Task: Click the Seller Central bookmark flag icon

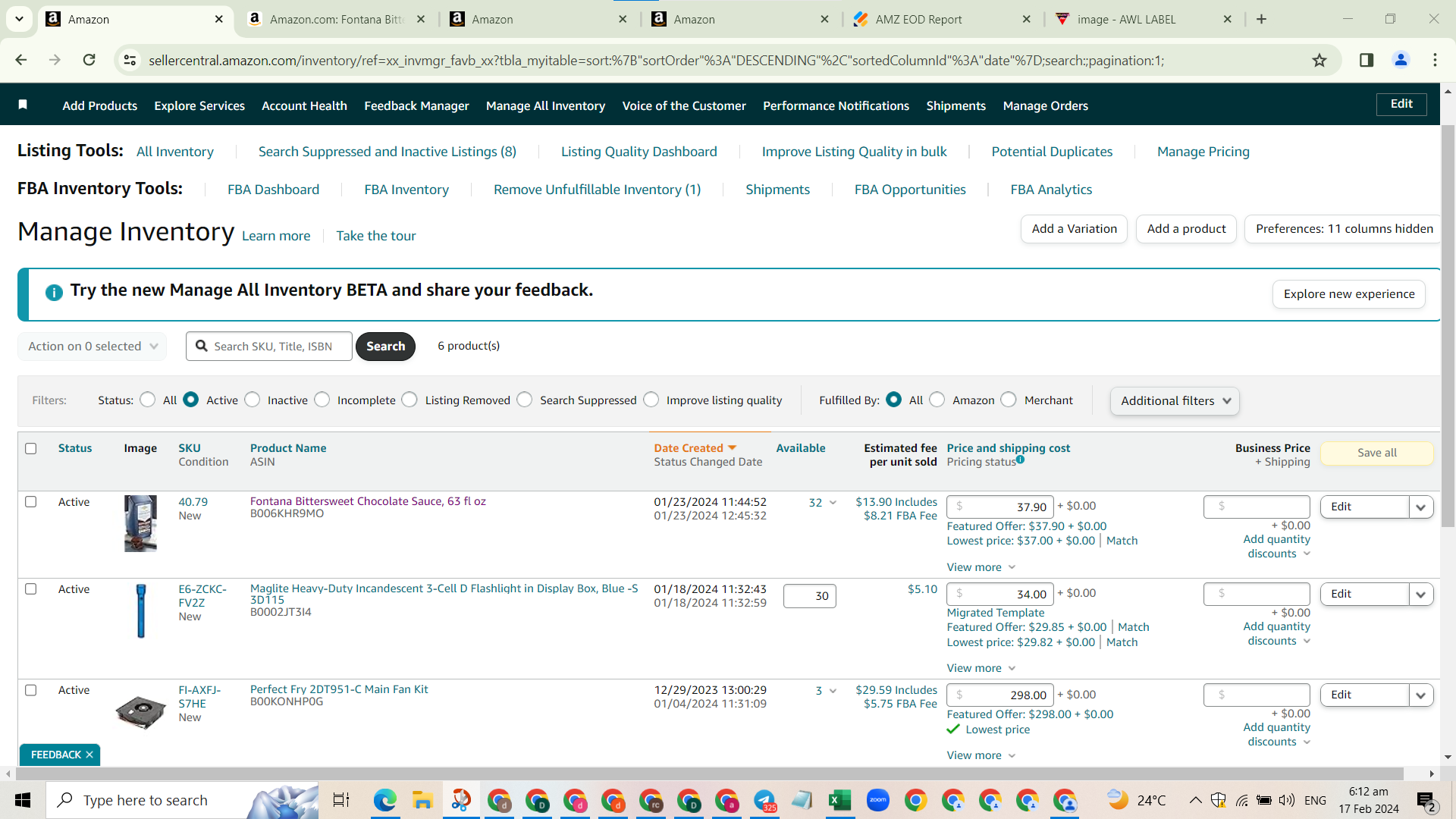Action: pos(23,105)
